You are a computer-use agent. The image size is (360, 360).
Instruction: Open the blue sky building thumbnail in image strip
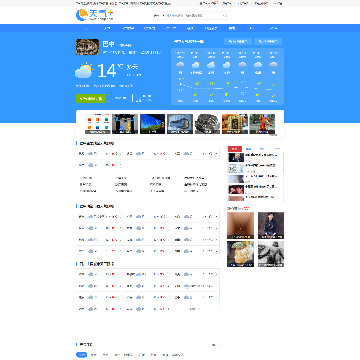tap(152, 124)
